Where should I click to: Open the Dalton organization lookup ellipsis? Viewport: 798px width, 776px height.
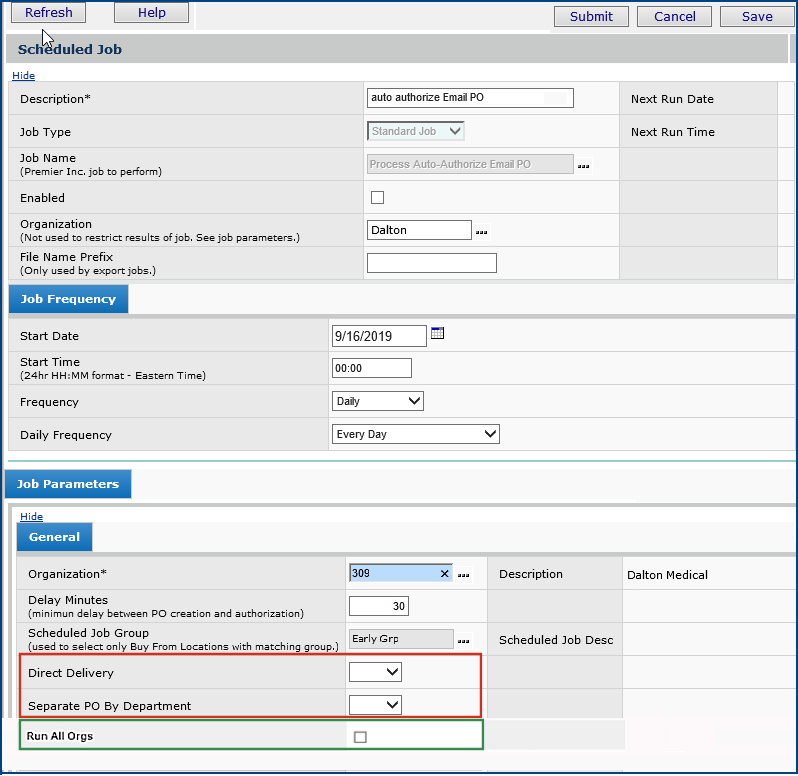pyautogui.click(x=481, y=231)
